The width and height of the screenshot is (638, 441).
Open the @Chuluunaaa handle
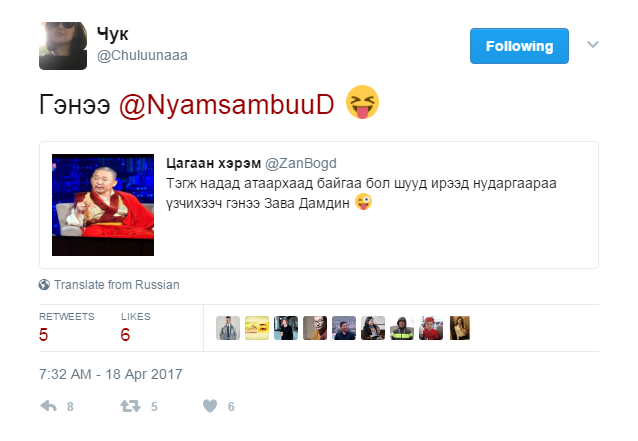pyautogui.click(x=142, y=55)
